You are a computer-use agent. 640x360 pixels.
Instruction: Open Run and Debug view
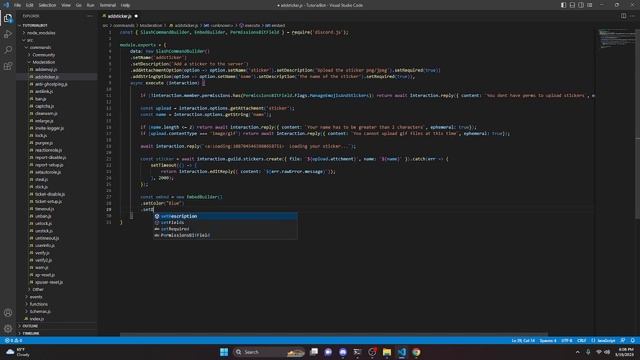[x=8, y=34]
